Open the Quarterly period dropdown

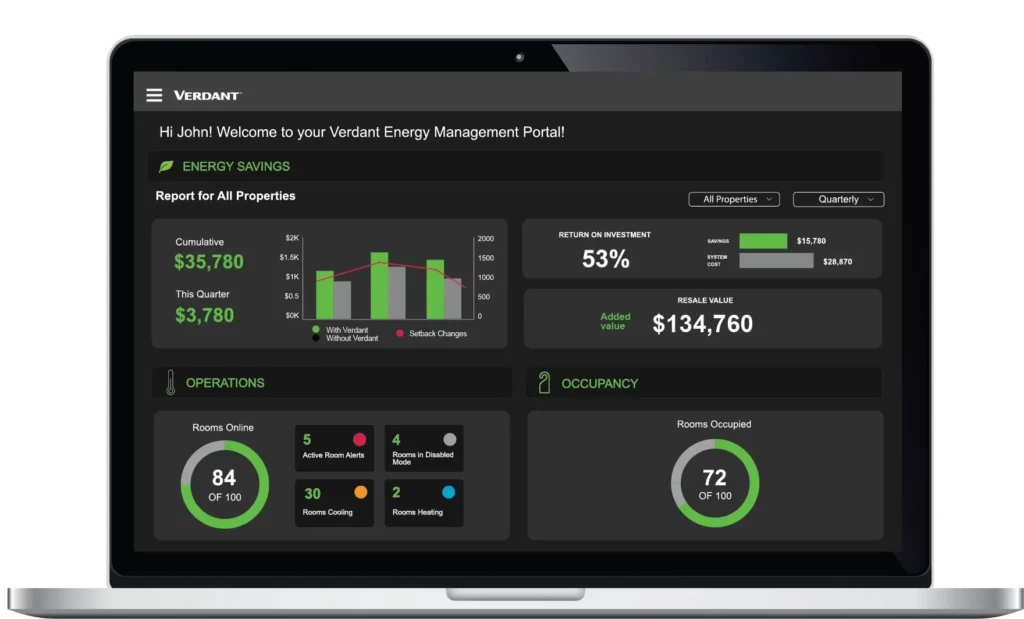838,199
